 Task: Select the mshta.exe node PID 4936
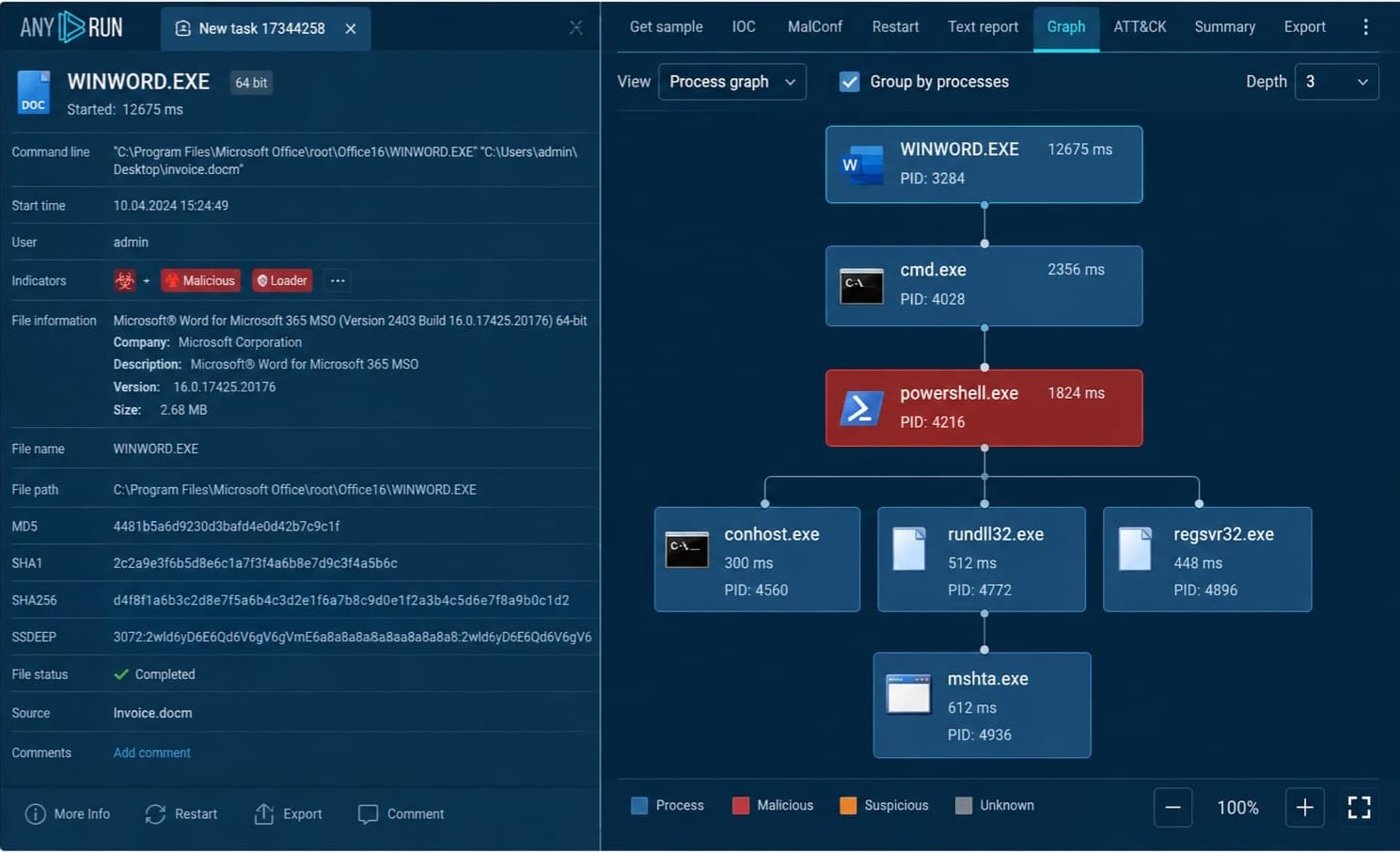pos(982,705)
